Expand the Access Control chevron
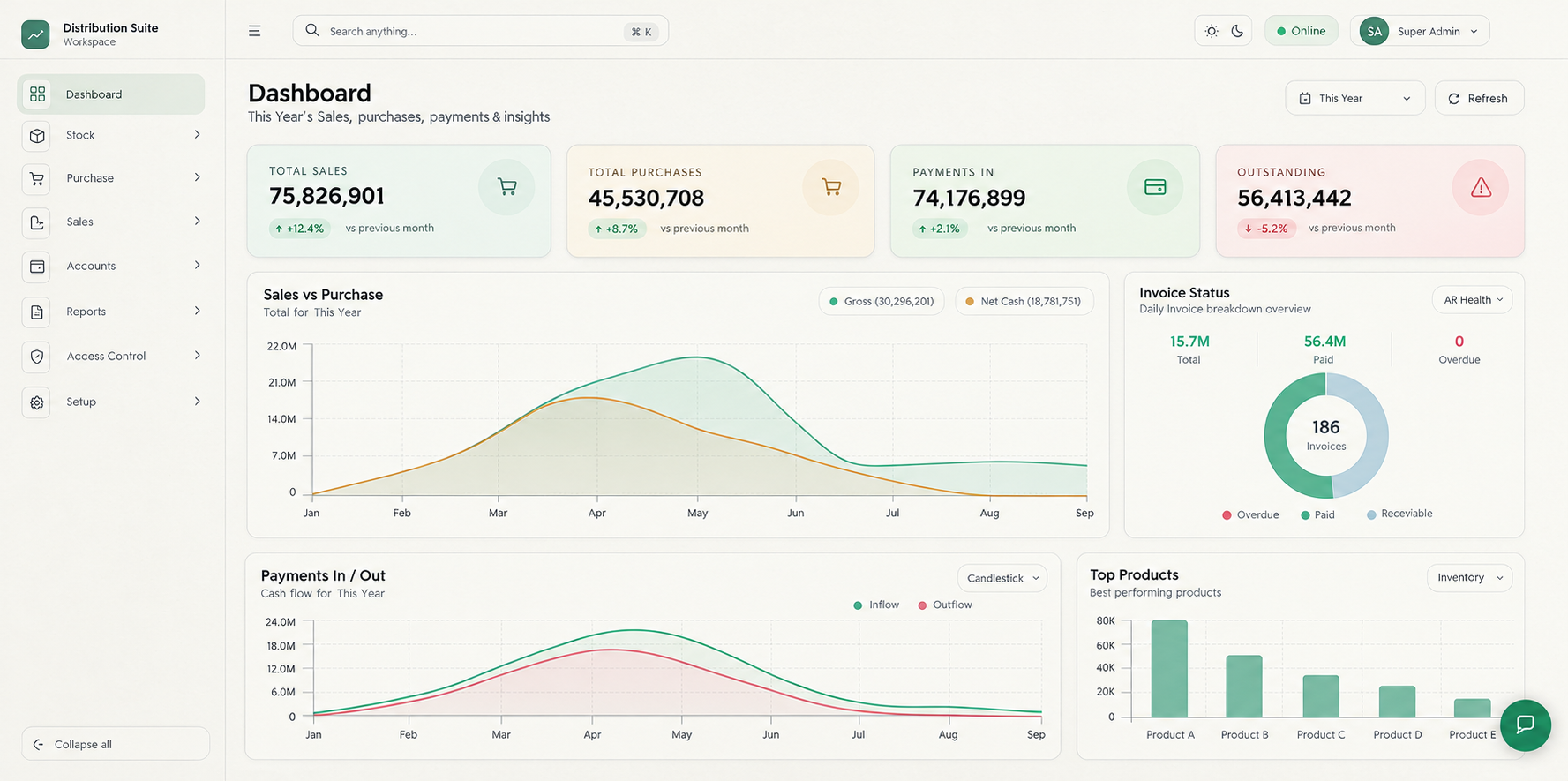Screen dimensions: 1568x781 click(x=197, y=356)
